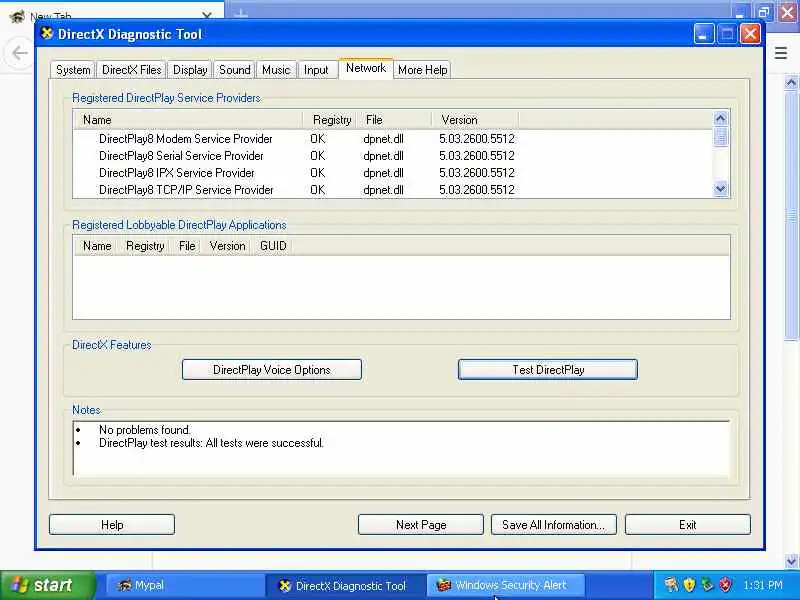Click Save All Information button
The image size is (800, 600).
point(554,525)
